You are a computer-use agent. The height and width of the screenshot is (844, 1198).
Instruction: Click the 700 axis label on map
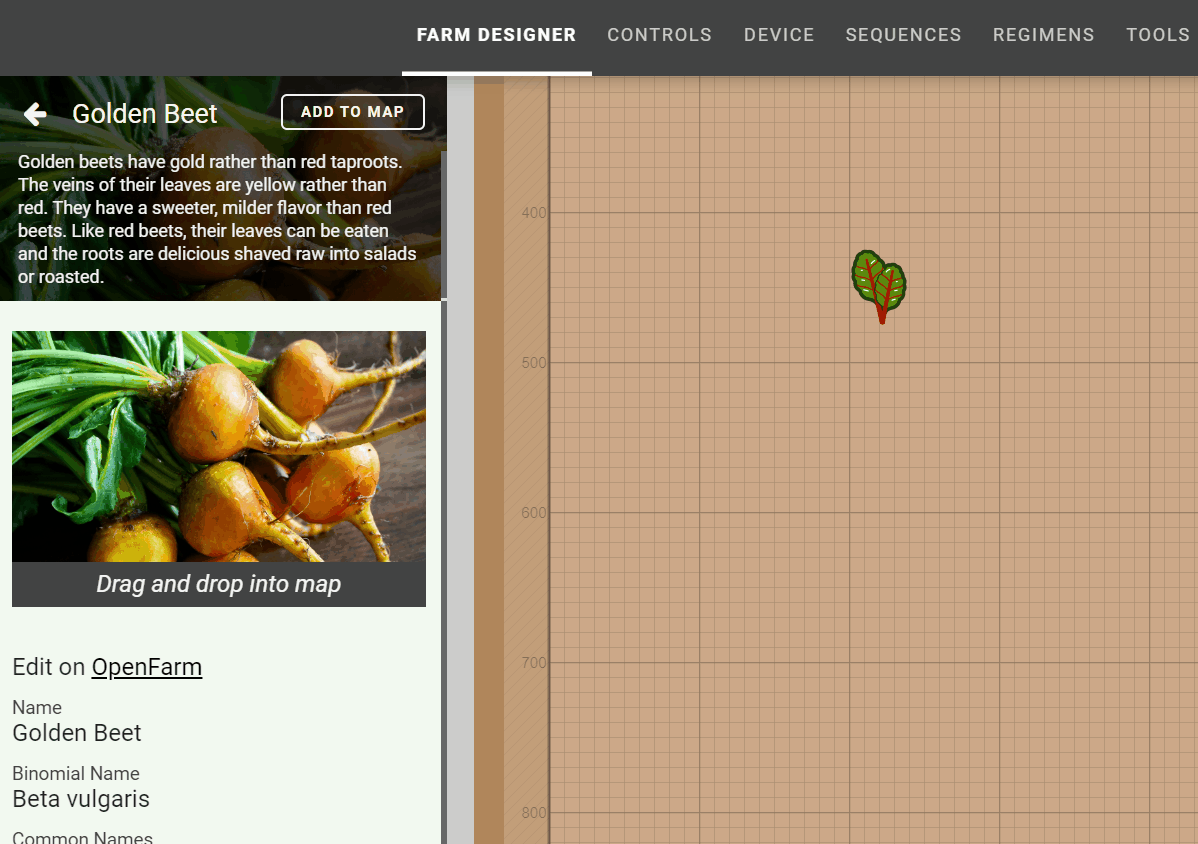pos(534,663)
